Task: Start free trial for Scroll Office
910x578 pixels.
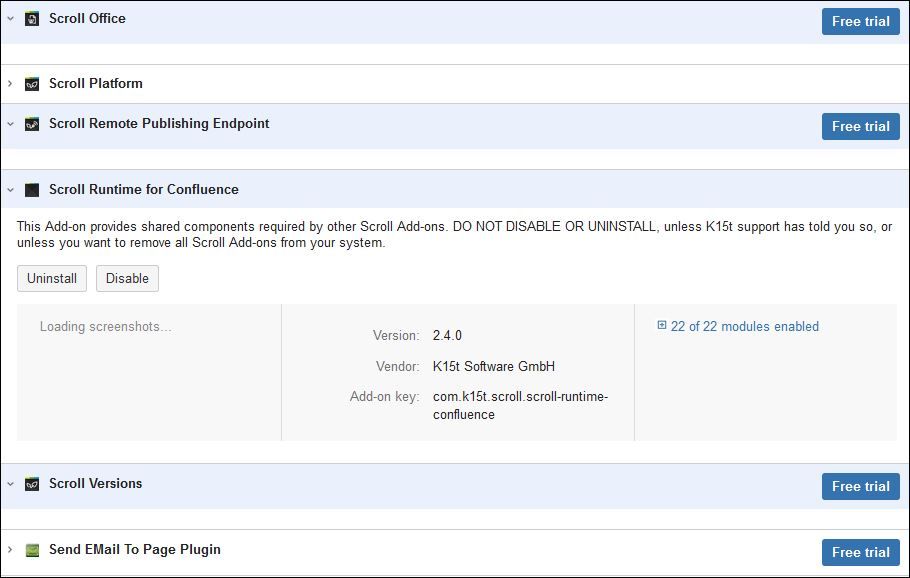Action: (861, 21)
